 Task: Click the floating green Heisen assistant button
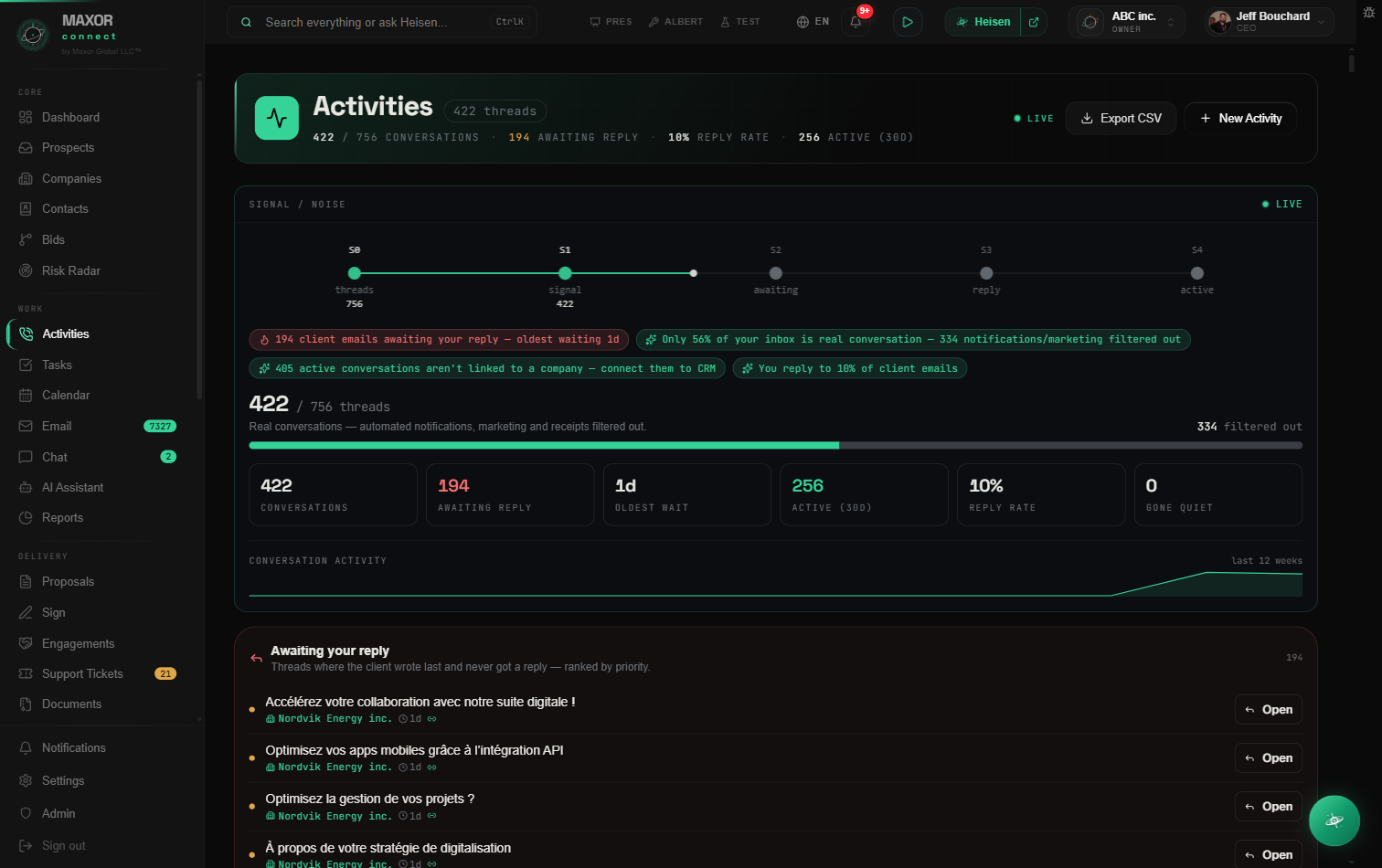(1334, 820)
